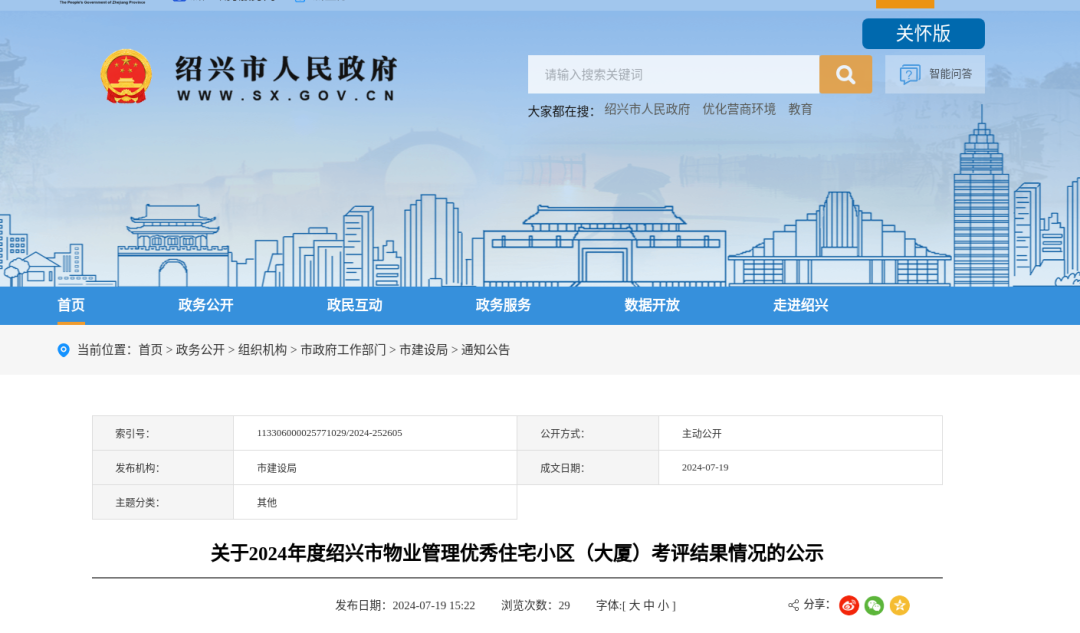
Task: Set font size to 大
Action: coord(634,606)
